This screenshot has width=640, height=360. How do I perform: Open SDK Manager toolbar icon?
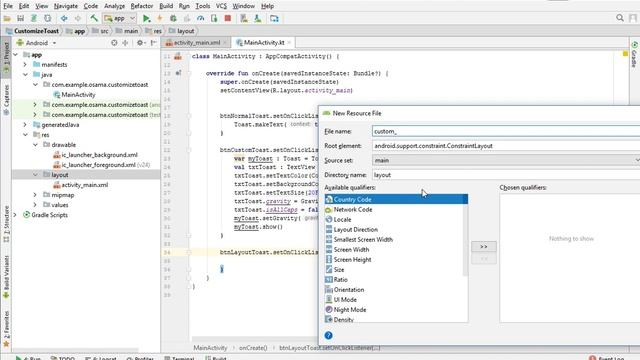tap(258, 18)
